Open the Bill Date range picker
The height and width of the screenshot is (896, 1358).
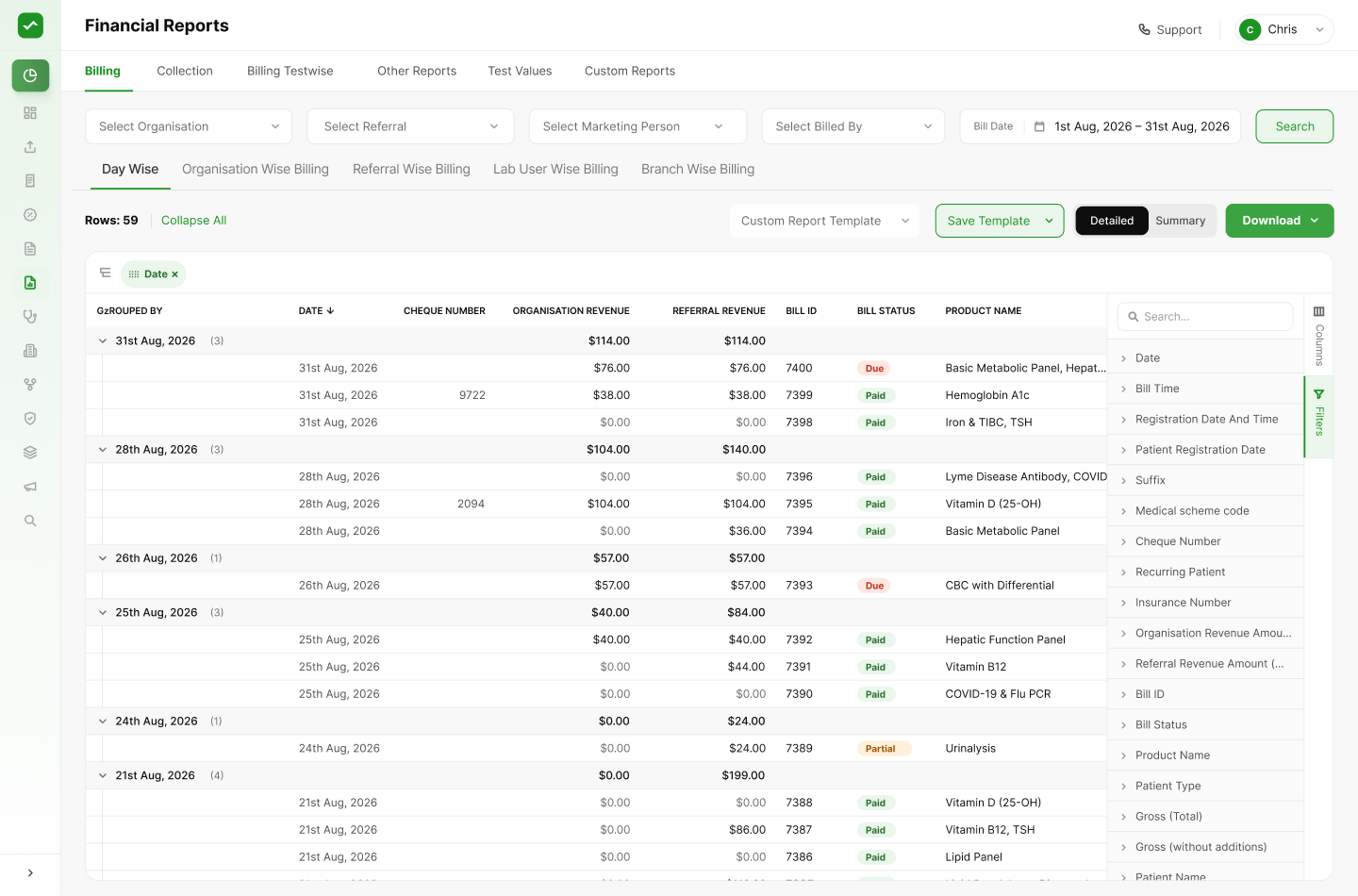click(x=1101, y=126)
